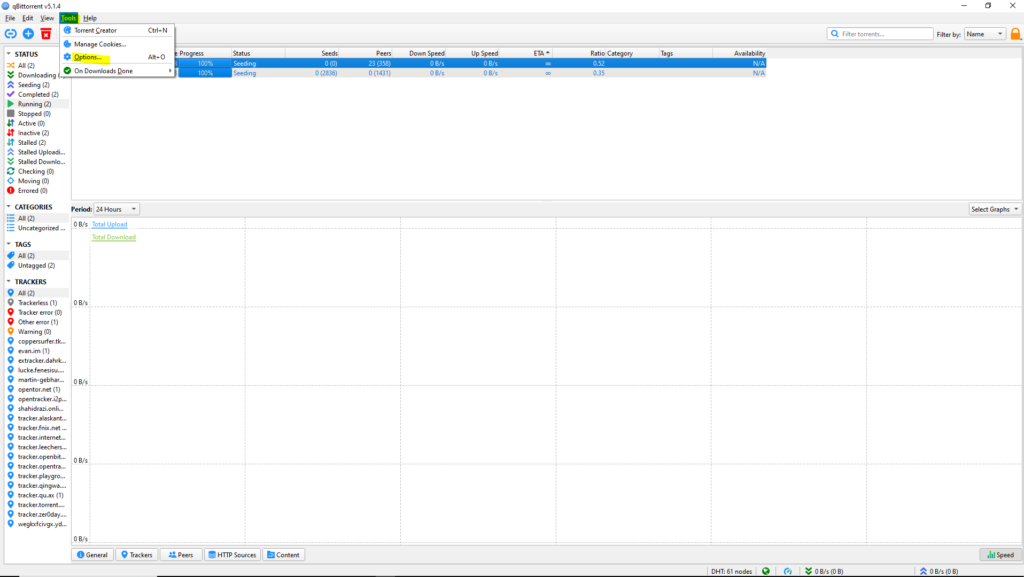The height and width of the screenshot is (577, 1024).
Task: Click the Uncategorized list icon
Action: pos(10,228)
